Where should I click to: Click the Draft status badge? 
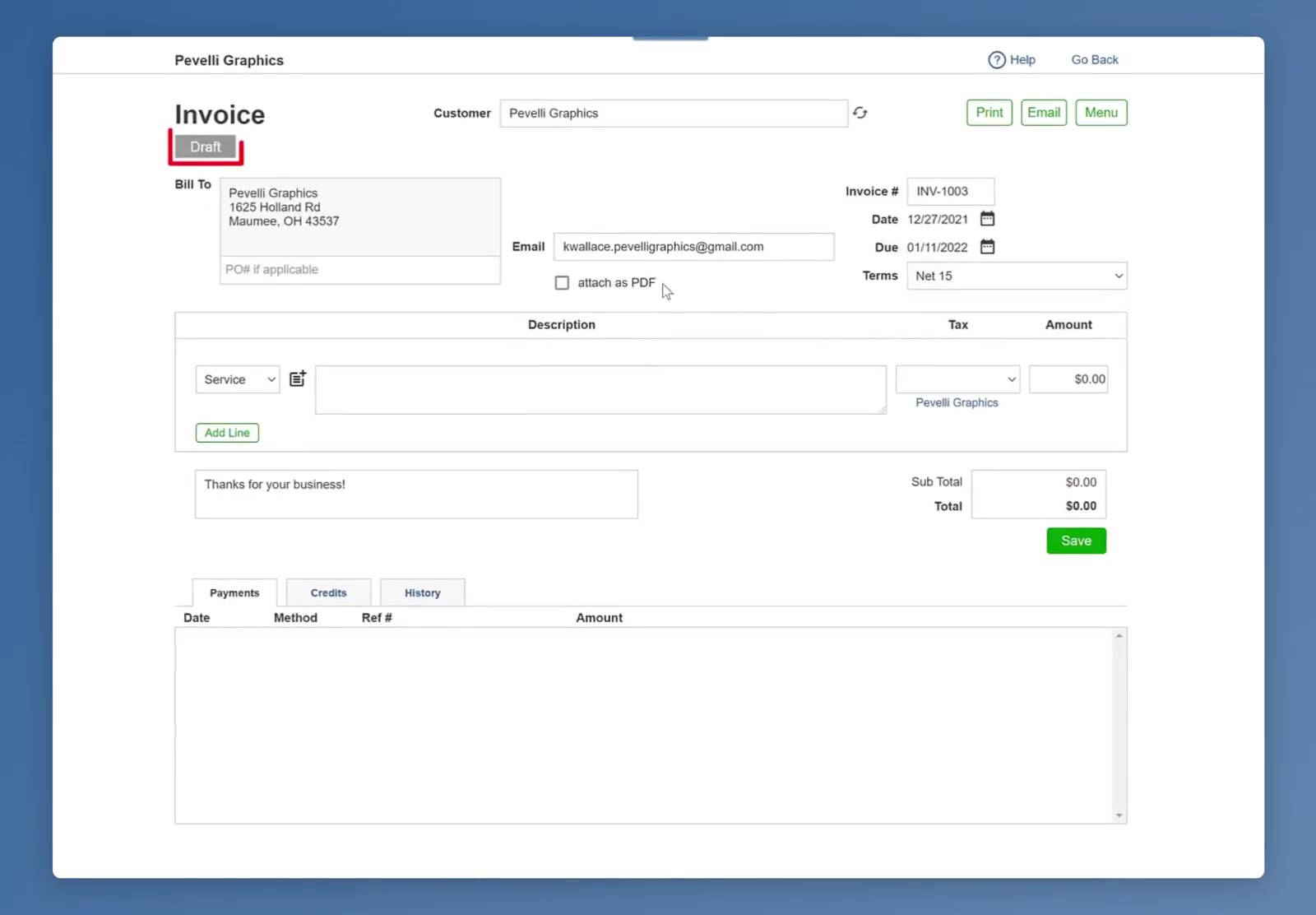point(206,146)
